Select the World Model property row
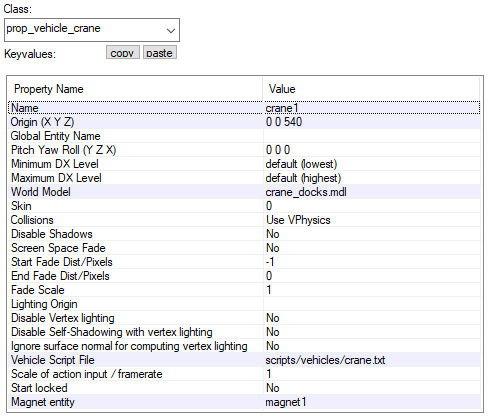Viewport: 491px width, 420px height. point(244,192)
